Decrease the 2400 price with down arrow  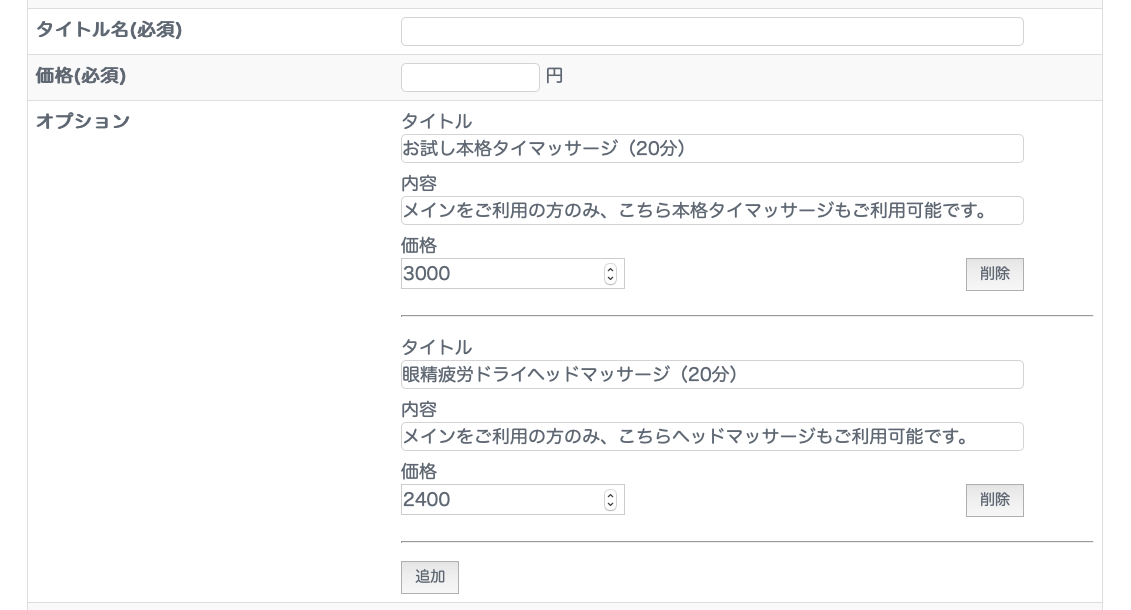[611, 505]
